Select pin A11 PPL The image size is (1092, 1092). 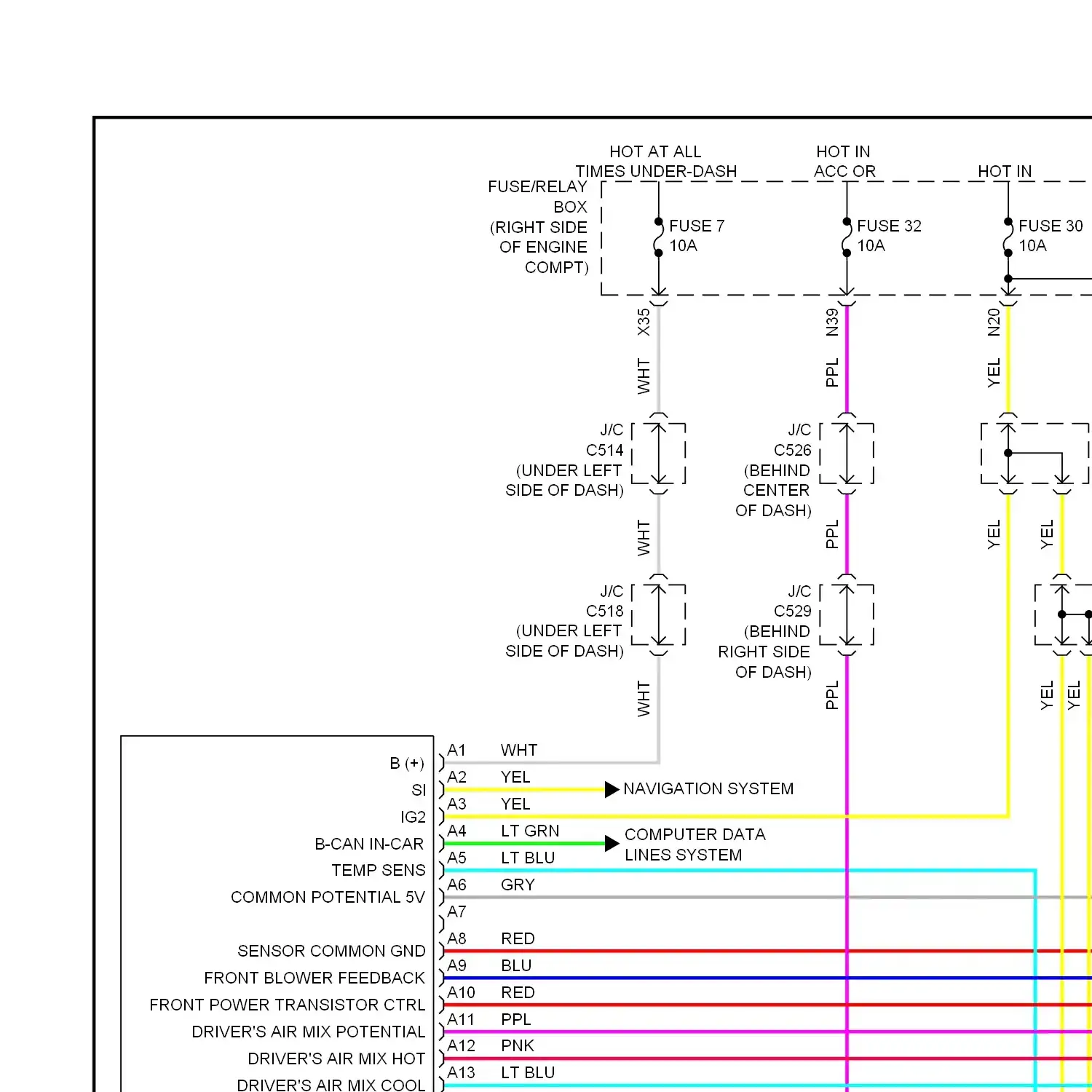pos(489,1020)
